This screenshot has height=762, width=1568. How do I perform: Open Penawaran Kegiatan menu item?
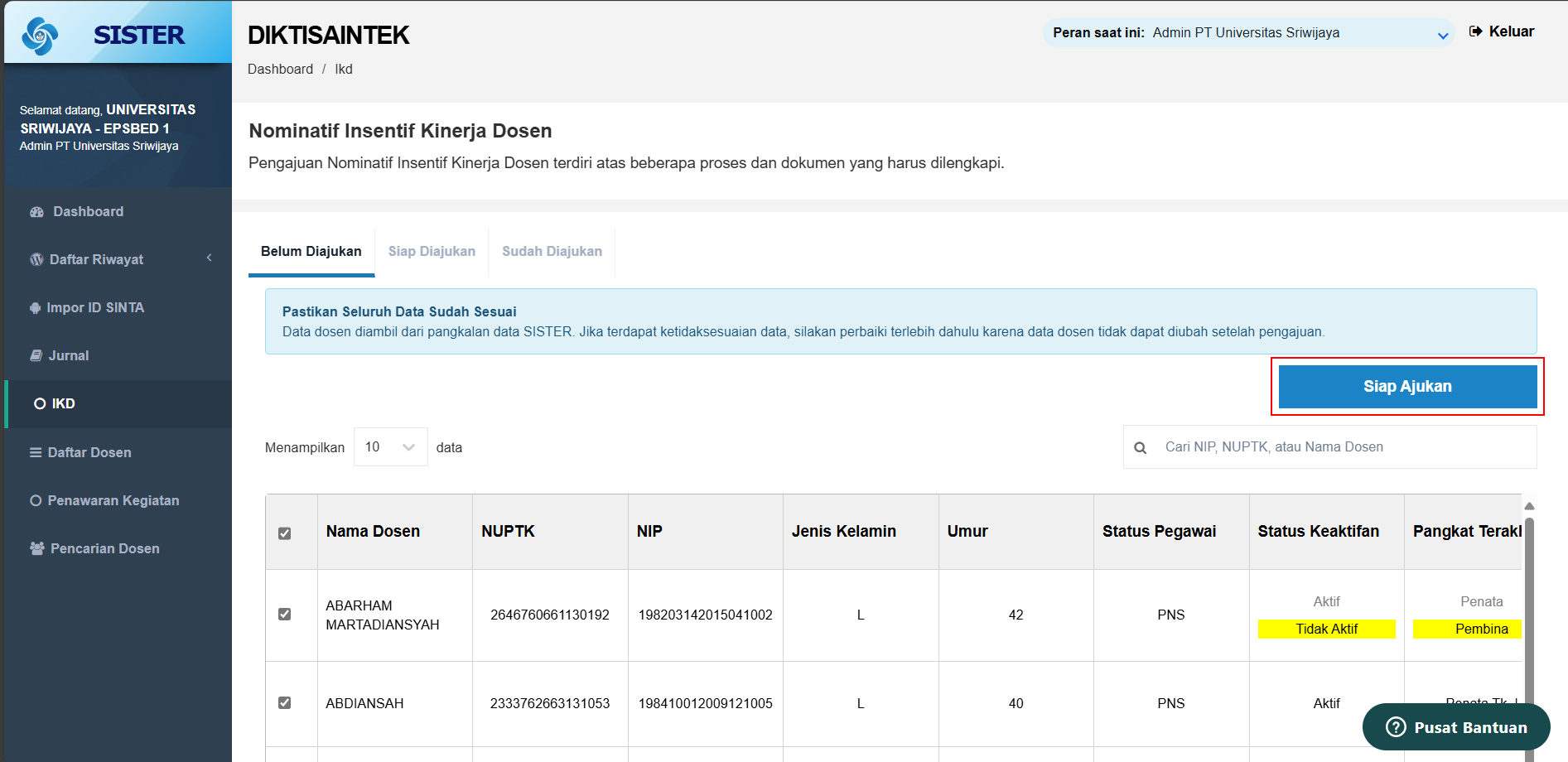[118, 501]
